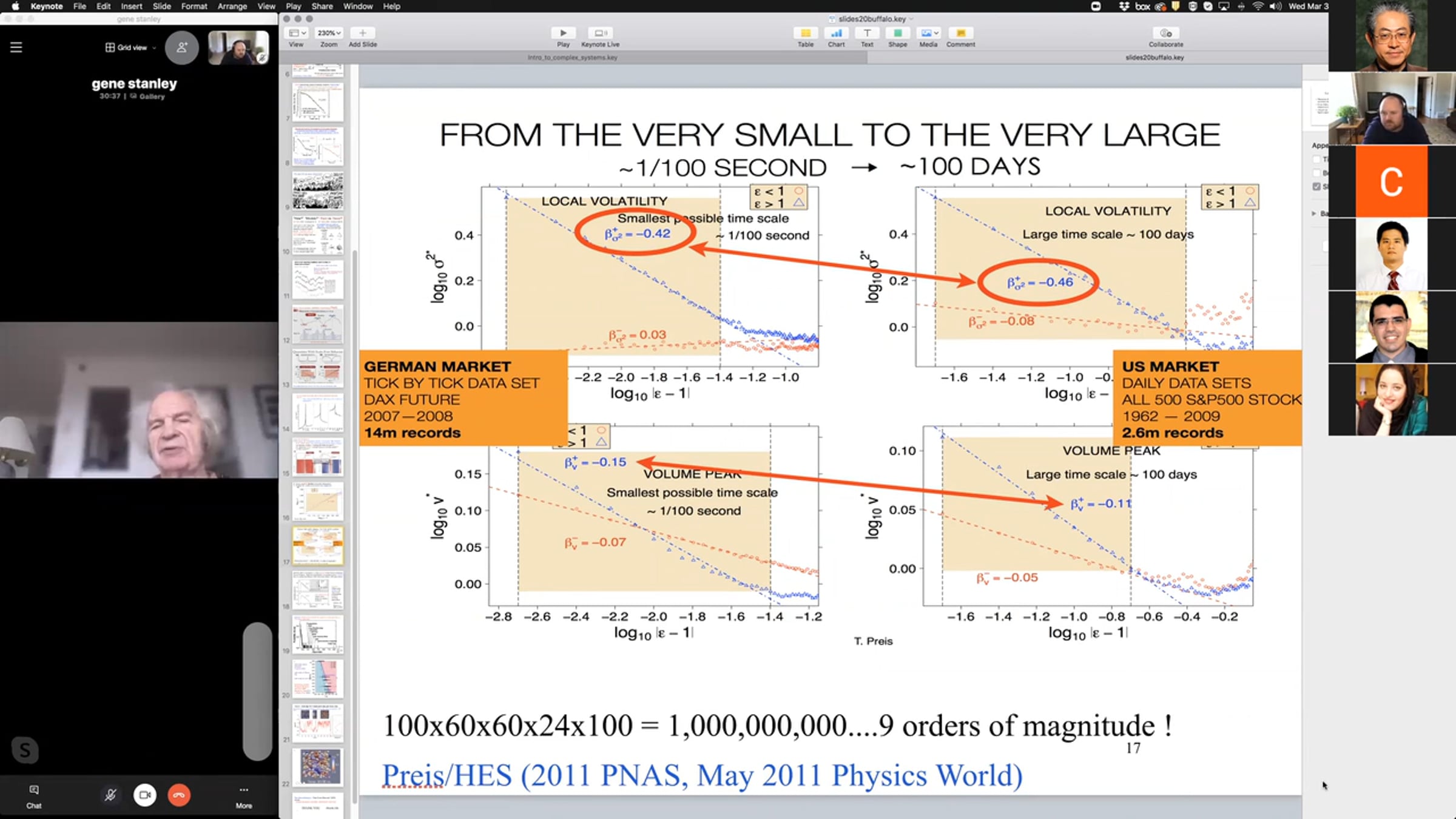Click the Wi-Fi icon in the menu bar

pos(1258,6)
